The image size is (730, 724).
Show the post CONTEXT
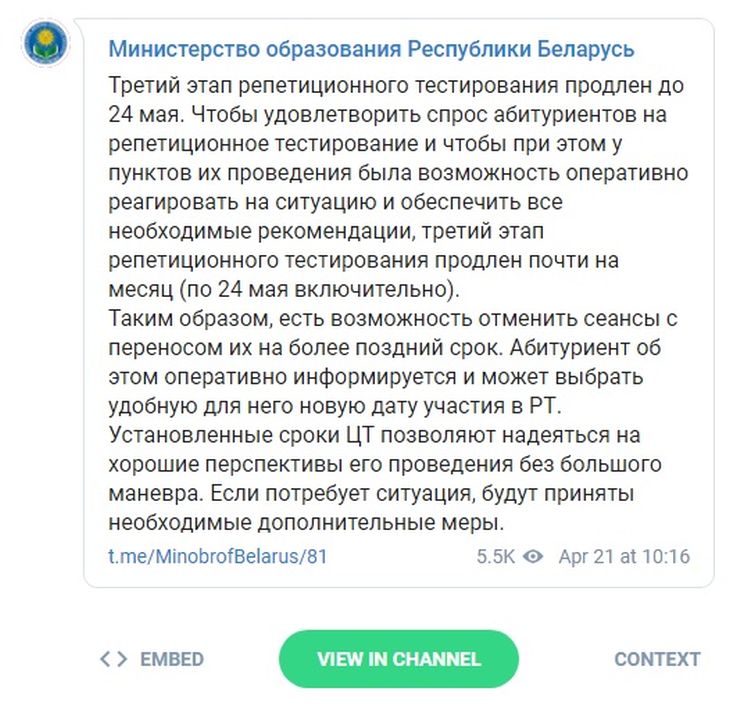tap(657, 659)
